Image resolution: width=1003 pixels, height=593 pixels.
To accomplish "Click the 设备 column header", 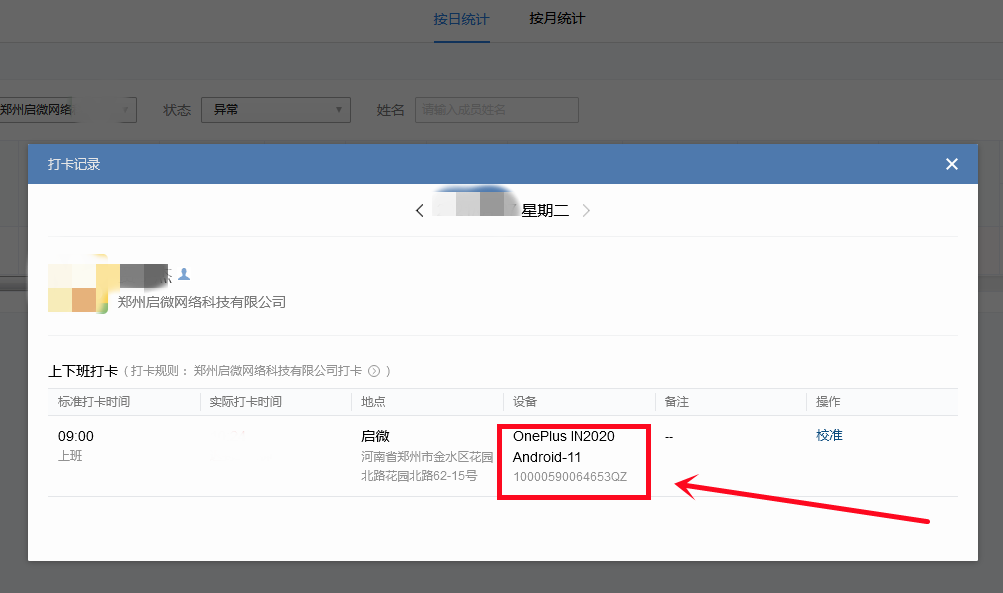I will (x=525, y=402).
